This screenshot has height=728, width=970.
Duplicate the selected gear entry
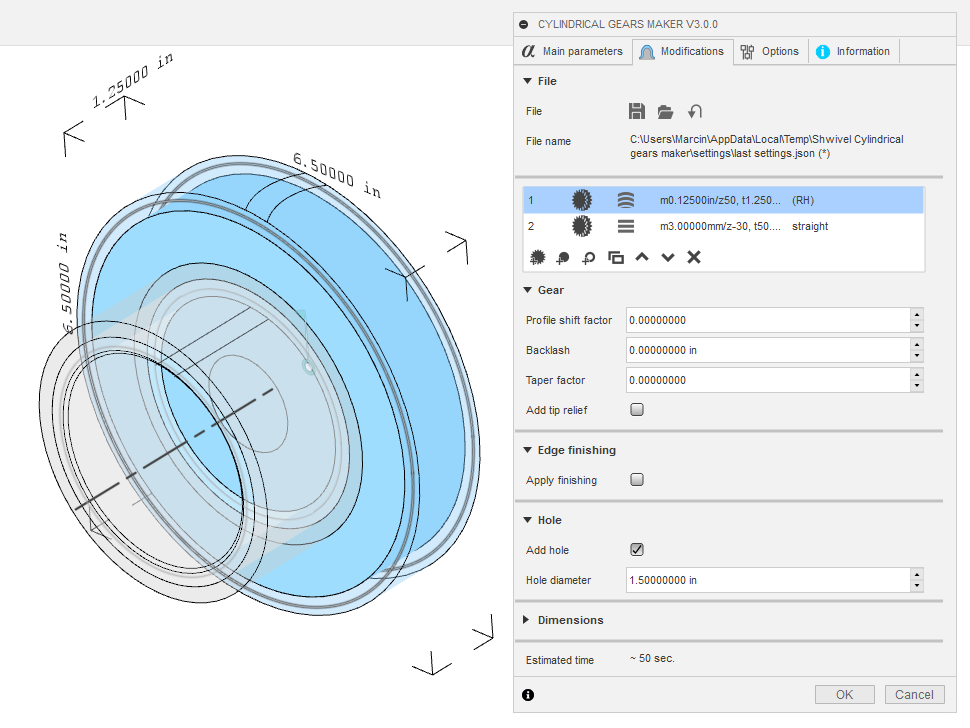coord(616,257)
